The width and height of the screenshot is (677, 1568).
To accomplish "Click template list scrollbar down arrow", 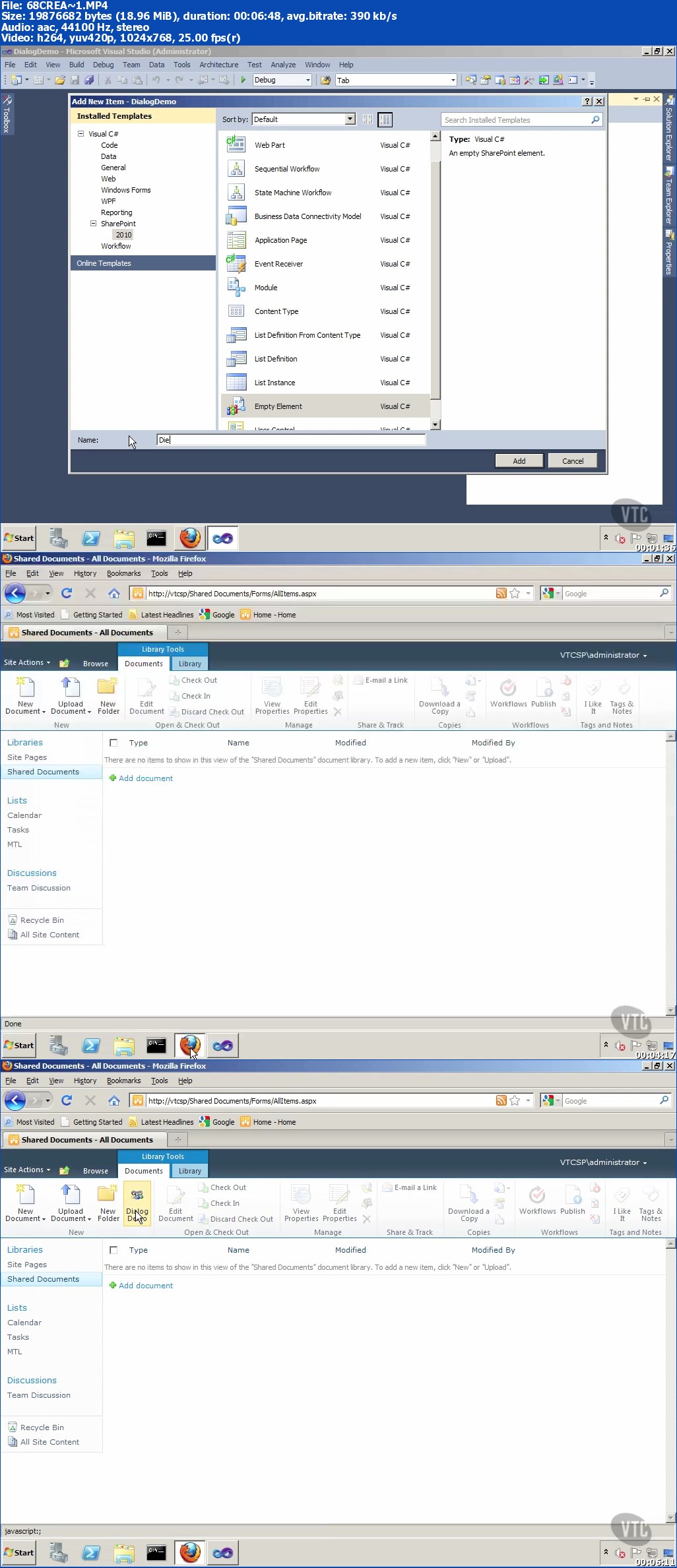I will point(435,424).
